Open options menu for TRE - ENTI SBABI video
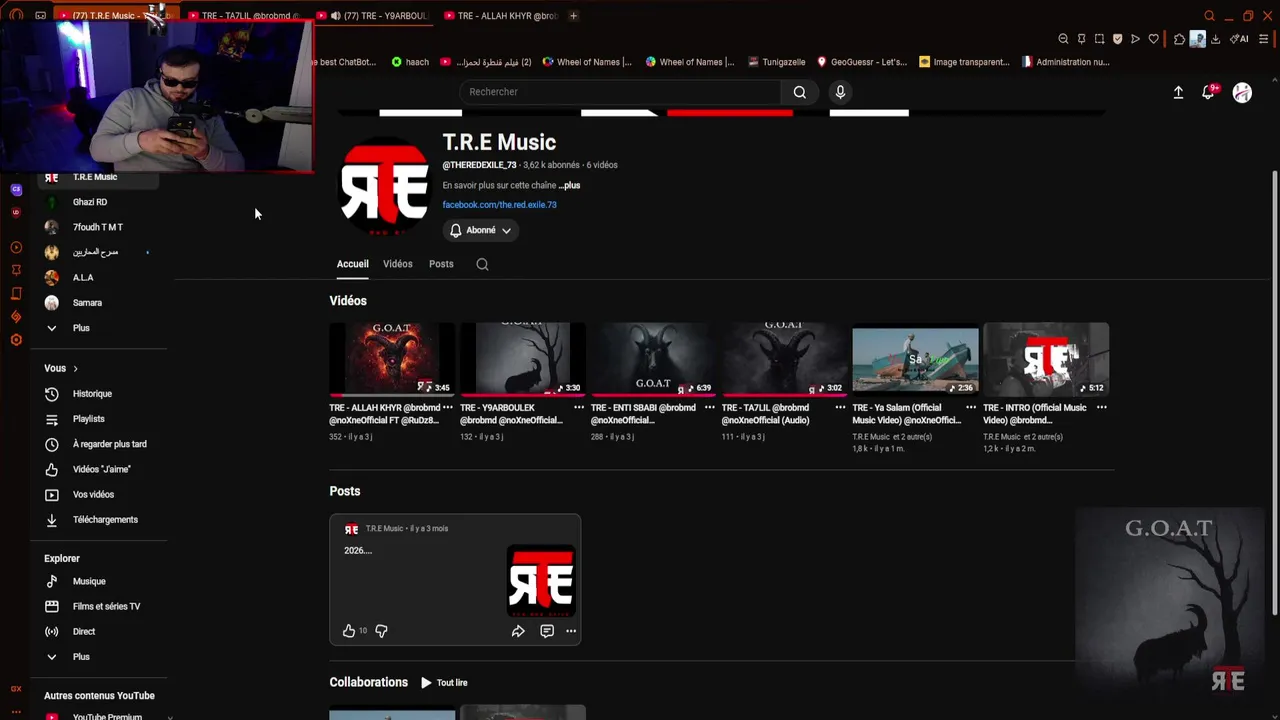1280x720 pixels. (x=709, y=408)
